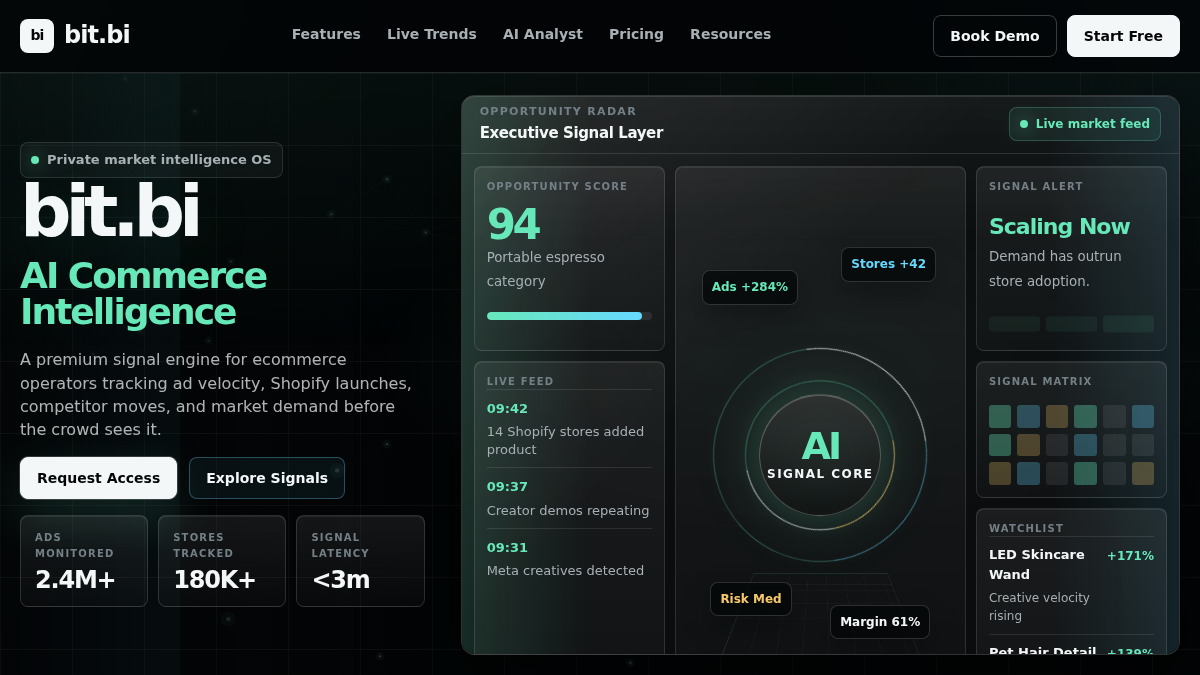Click the Demand has outrun store adoption text
This screenshot has height=675, width=1200.
[x=1055, y=269]
